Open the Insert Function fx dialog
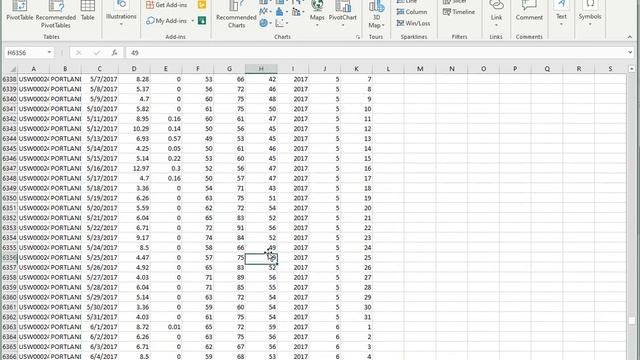 click(114, 53)
